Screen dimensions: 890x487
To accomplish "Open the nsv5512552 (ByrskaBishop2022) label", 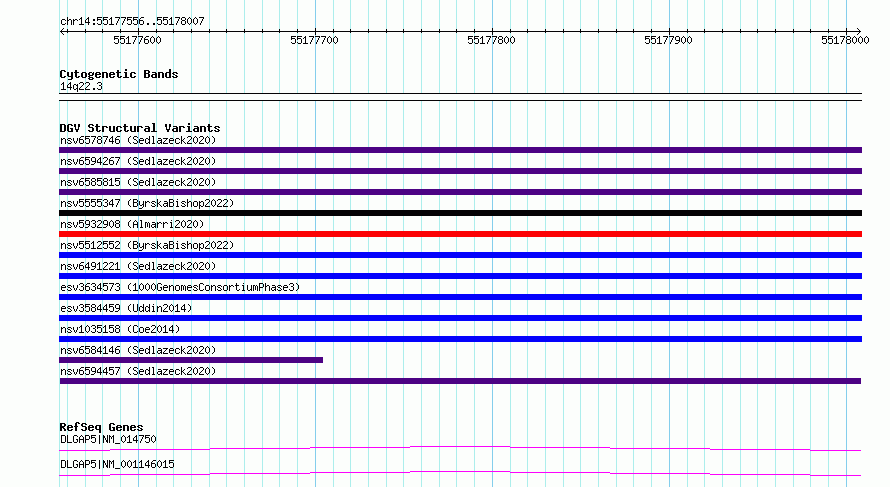I will (x=147, y=245).
